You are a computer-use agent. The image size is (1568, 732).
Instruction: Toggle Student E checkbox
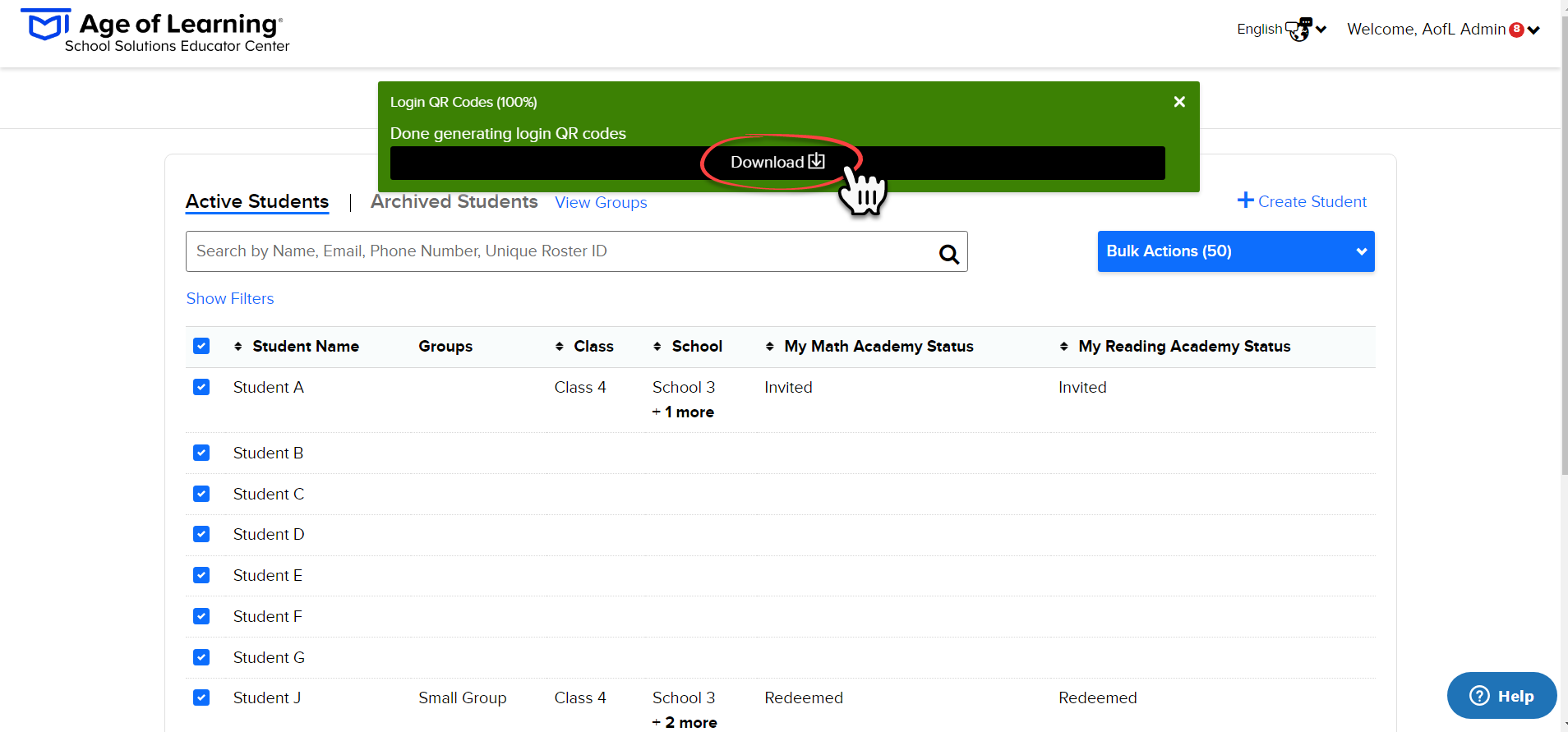click(x=201, y=575)
